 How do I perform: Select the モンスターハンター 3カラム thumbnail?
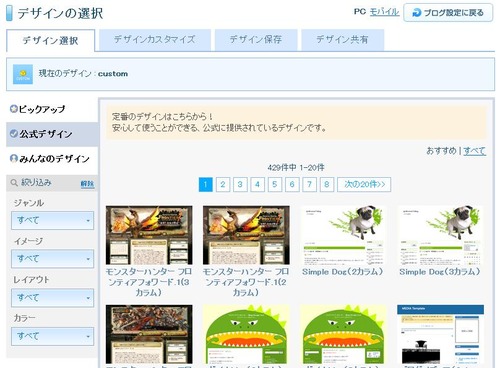[x=149, y=235]
